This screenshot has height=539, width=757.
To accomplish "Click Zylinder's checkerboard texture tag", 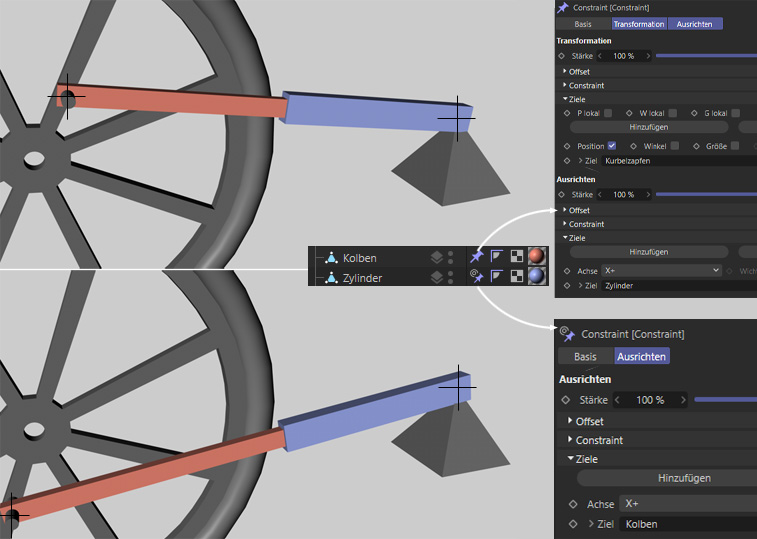I will tap(517, 276).
